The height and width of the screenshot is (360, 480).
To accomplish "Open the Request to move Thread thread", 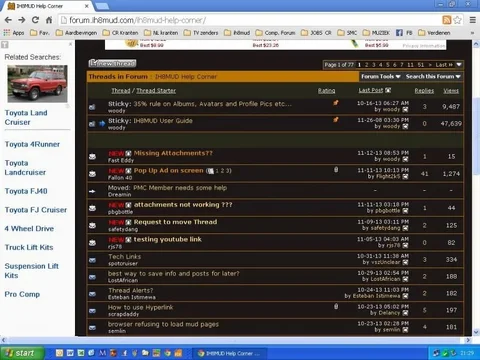I will [175, 222].
